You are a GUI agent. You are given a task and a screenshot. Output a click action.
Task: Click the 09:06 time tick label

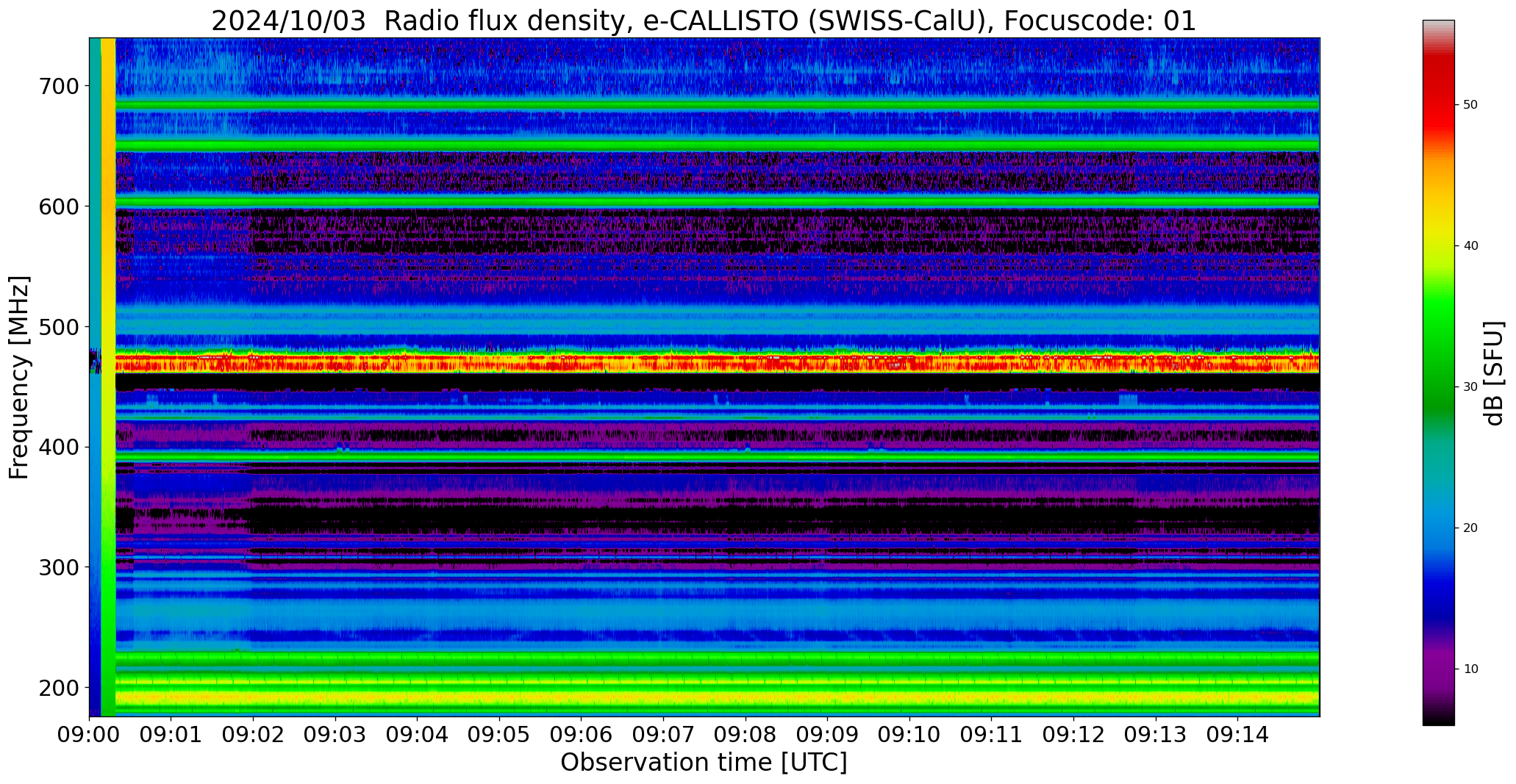coord(582,735)
